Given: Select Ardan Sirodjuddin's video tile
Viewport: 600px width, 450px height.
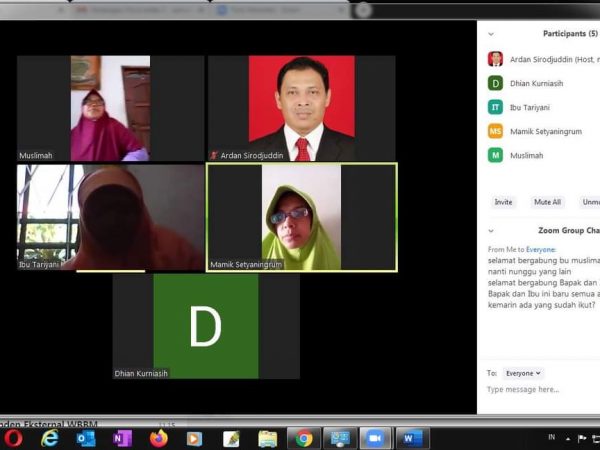Looking at the screenshot, I should tap(301, 108).
